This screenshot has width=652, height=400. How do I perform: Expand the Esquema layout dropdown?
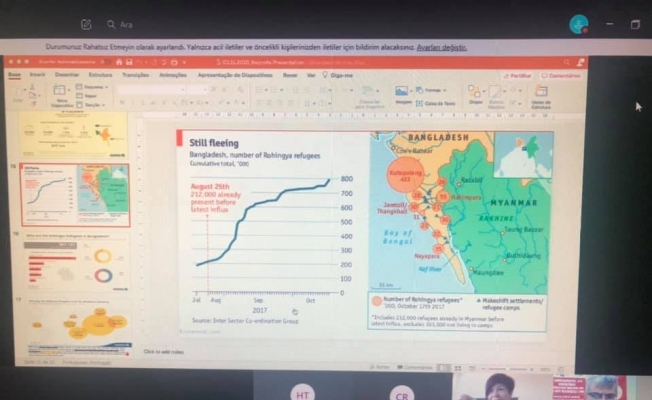pos(92,88)
